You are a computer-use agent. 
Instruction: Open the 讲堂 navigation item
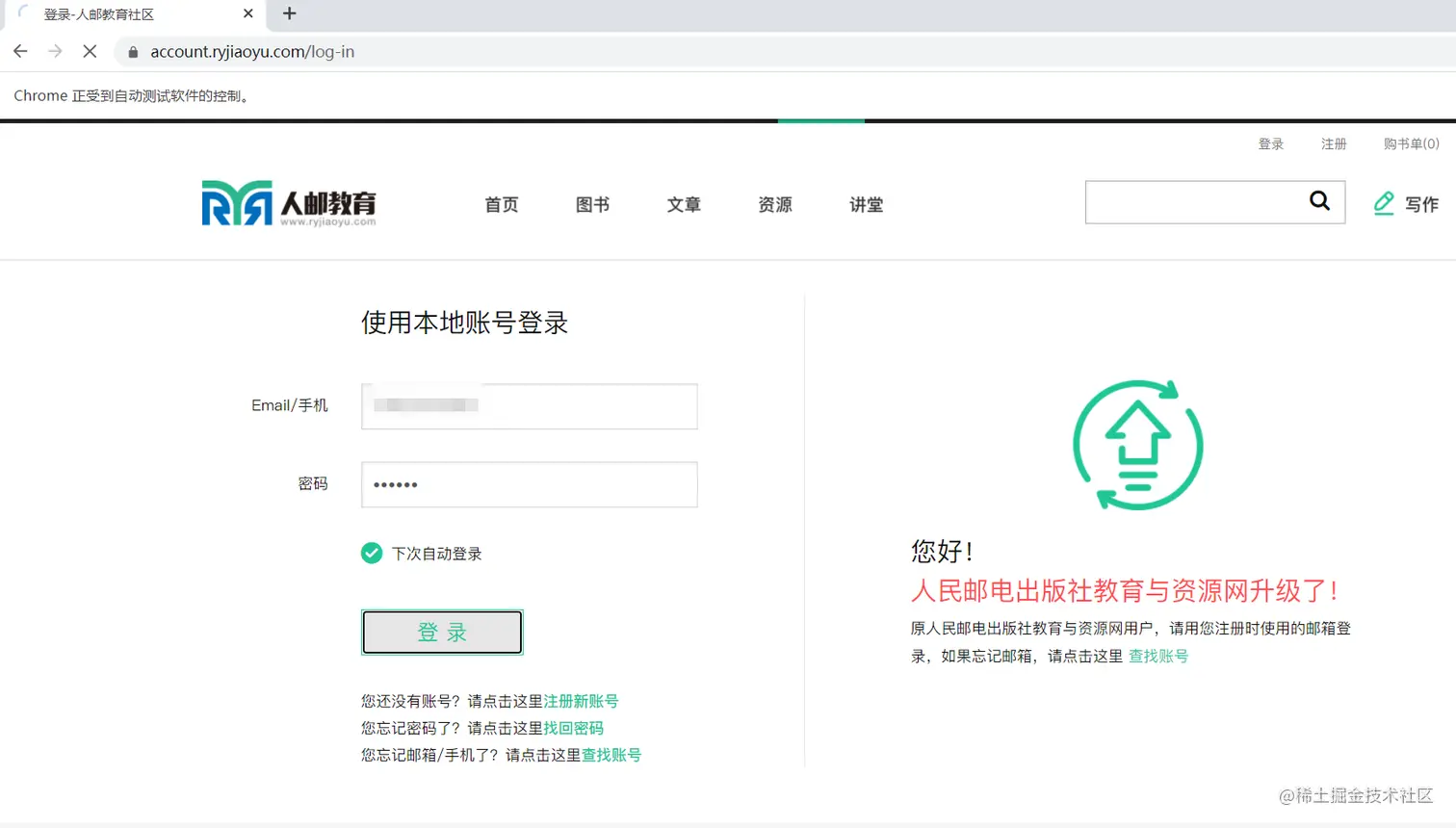click(867, 204)
